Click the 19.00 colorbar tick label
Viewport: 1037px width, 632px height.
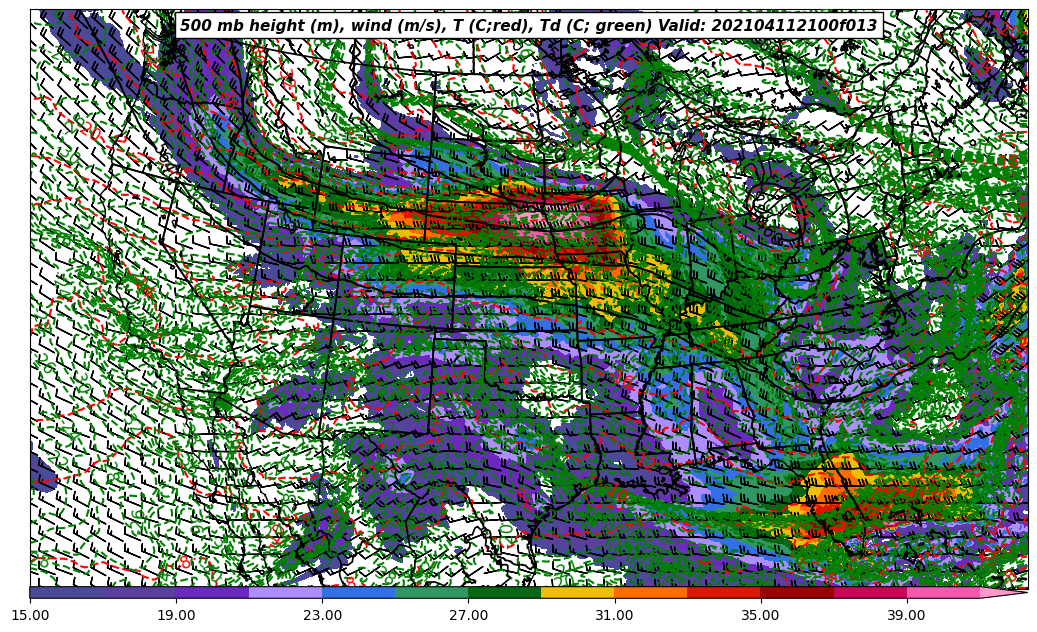pos(177,615)
